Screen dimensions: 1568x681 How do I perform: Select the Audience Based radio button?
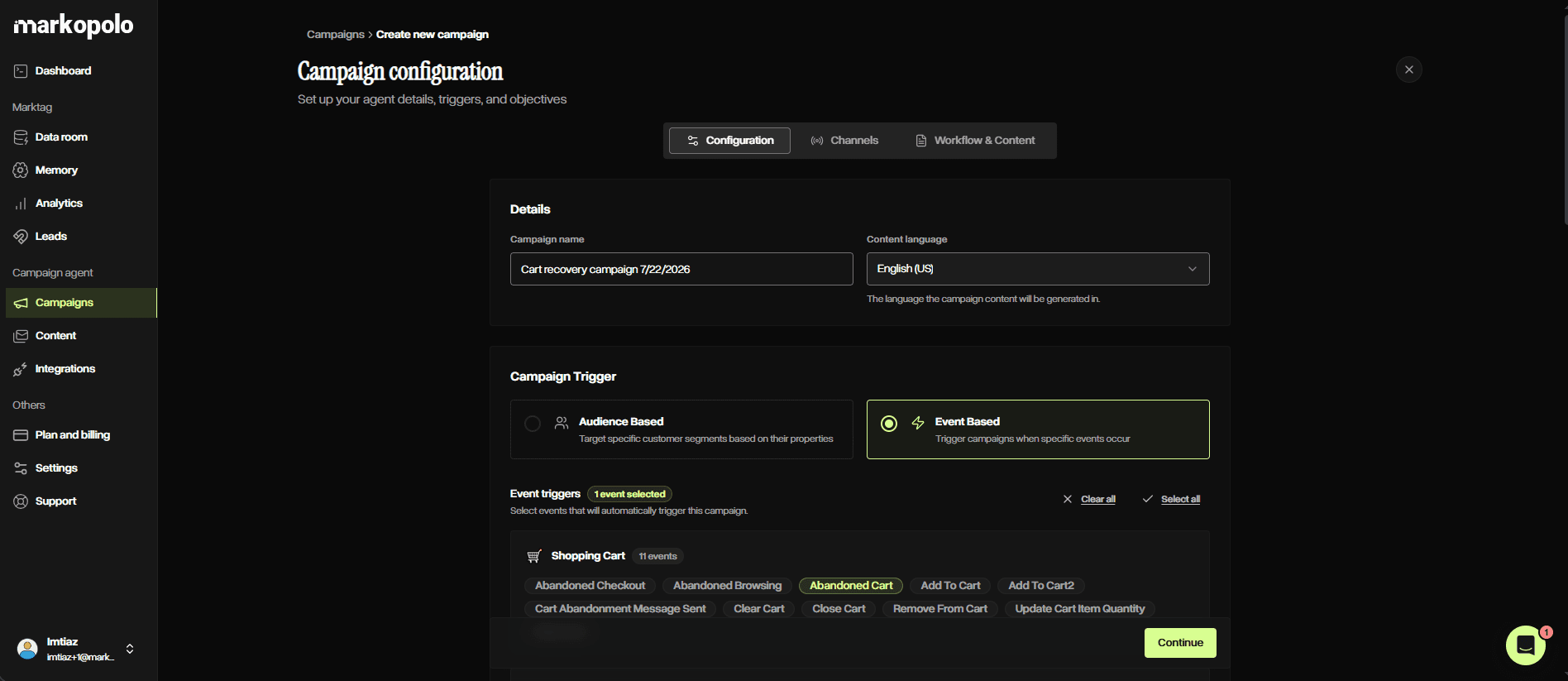[533, 424]
